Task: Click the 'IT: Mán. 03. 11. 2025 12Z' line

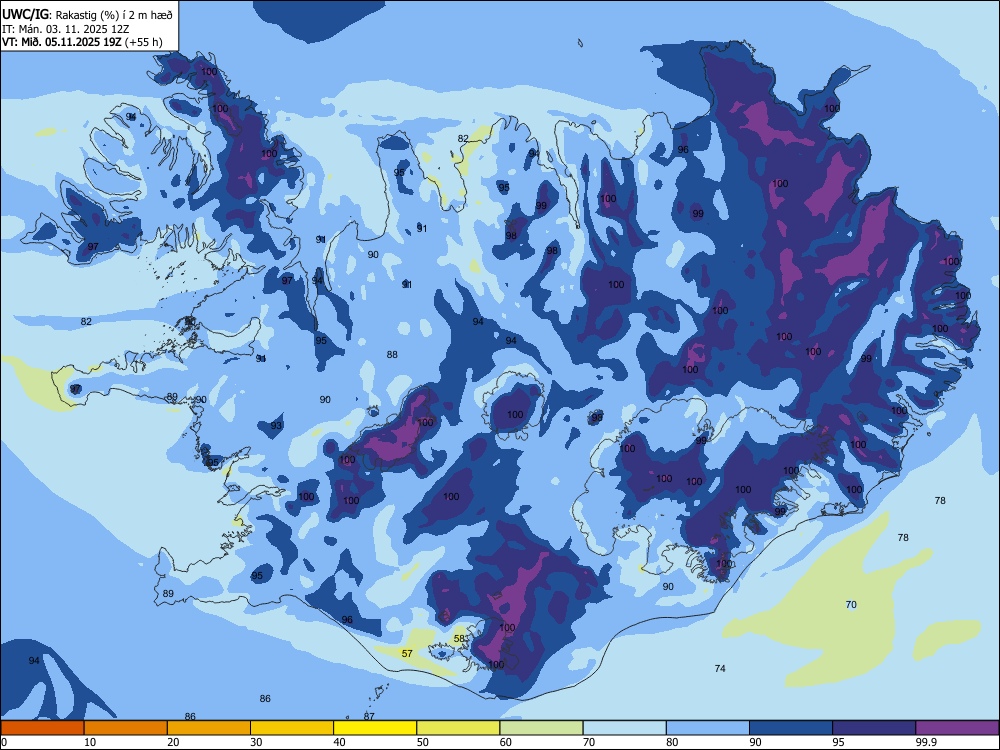Action: (x=66, y=29)
